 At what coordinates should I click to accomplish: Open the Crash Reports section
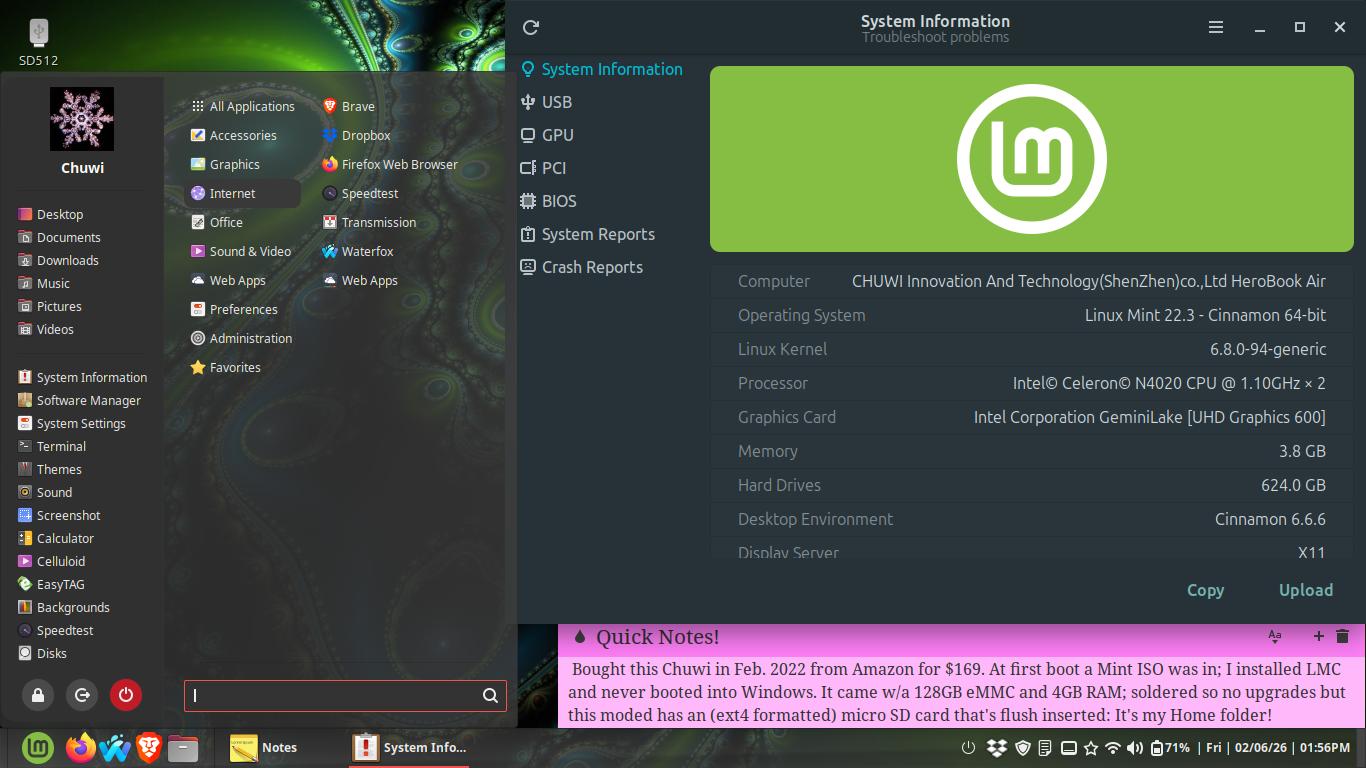pyautogui.click(x=591, y=267)
